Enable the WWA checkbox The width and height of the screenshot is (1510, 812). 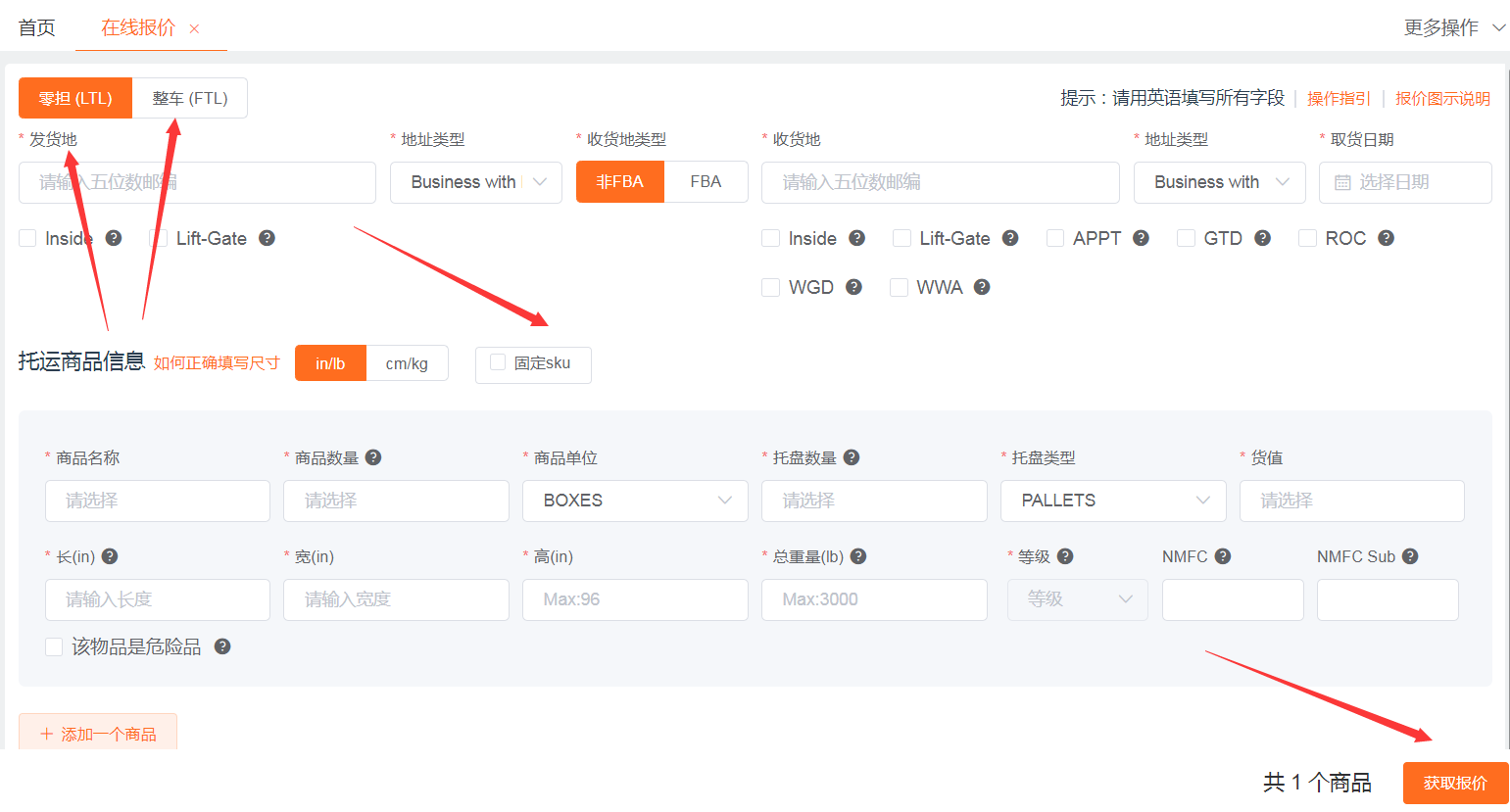click(x=899, y=287)
